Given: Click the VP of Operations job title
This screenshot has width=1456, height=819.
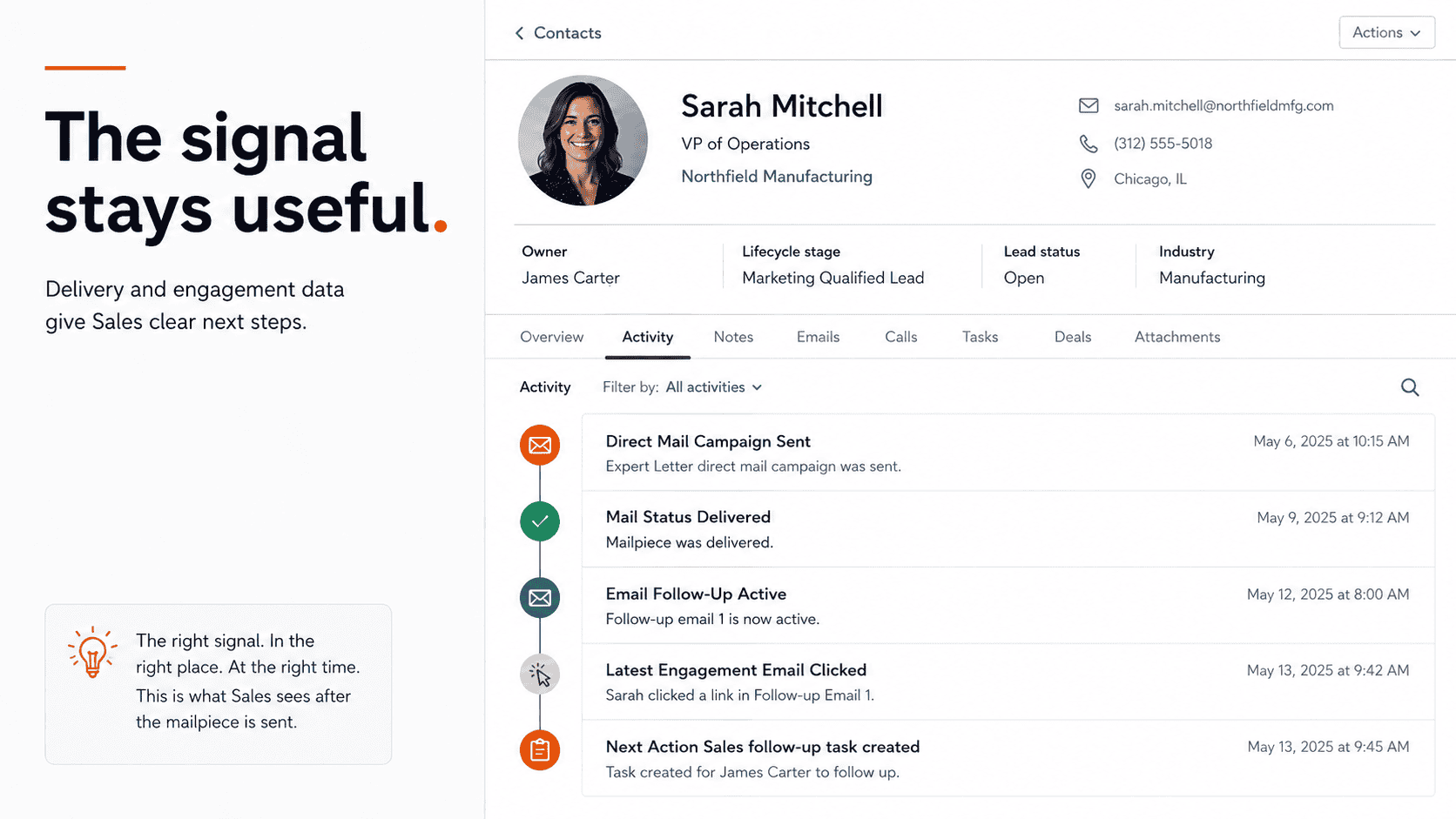Looking at the screenshot, I should [x=745, y=144].
